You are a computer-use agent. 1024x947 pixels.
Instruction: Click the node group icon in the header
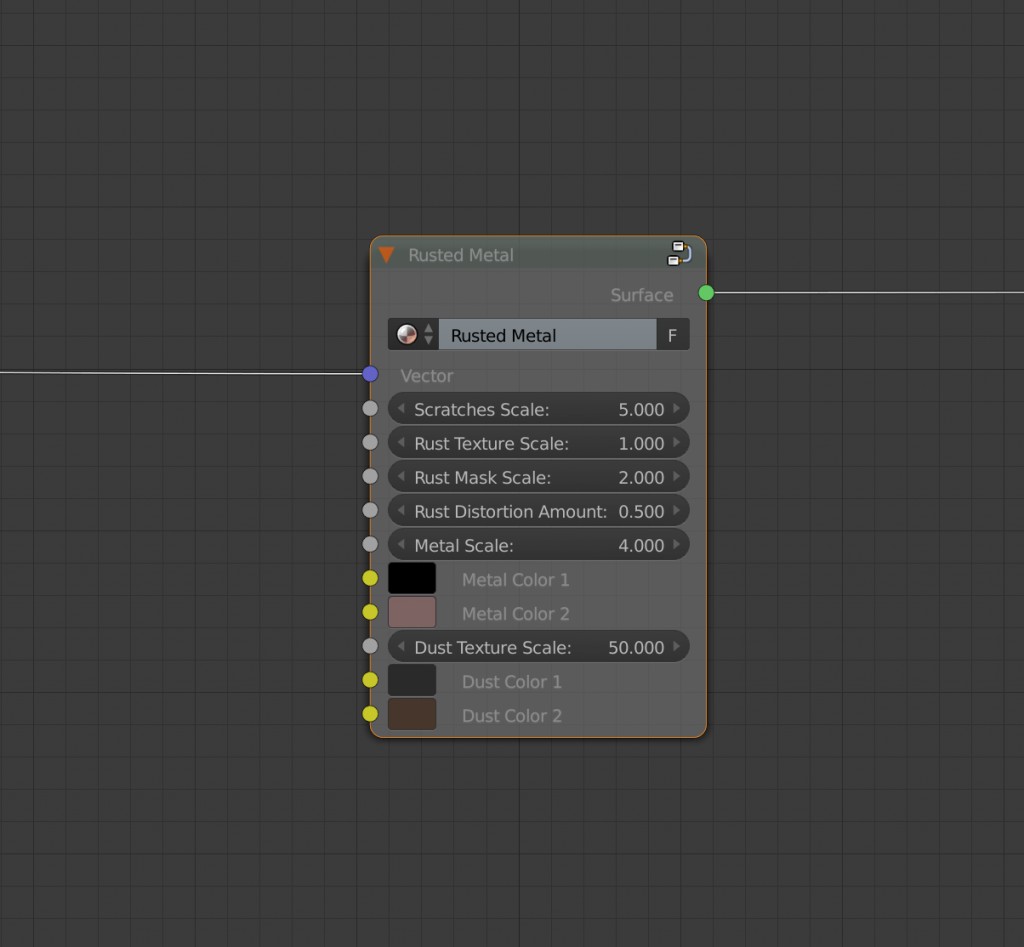pos(678,254)
